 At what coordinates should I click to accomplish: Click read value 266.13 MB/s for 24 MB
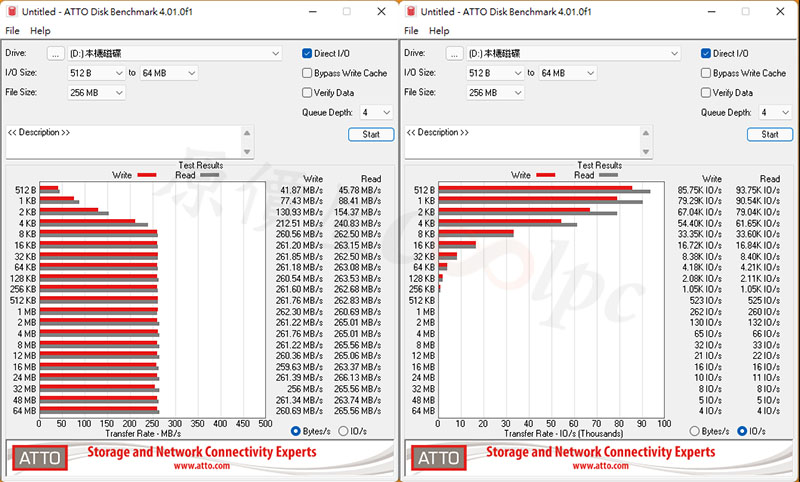pos(358,378)
